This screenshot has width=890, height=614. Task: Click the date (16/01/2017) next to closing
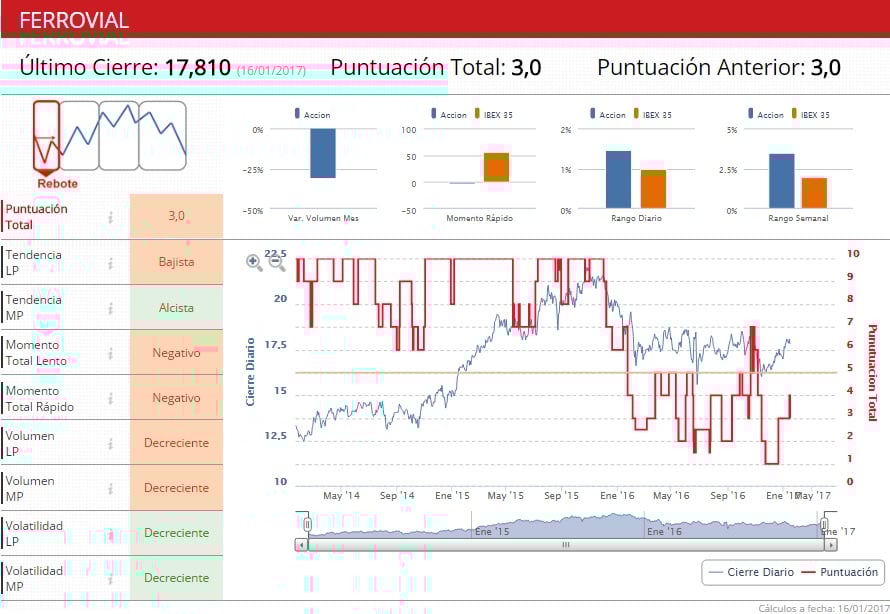coord(271,71)
